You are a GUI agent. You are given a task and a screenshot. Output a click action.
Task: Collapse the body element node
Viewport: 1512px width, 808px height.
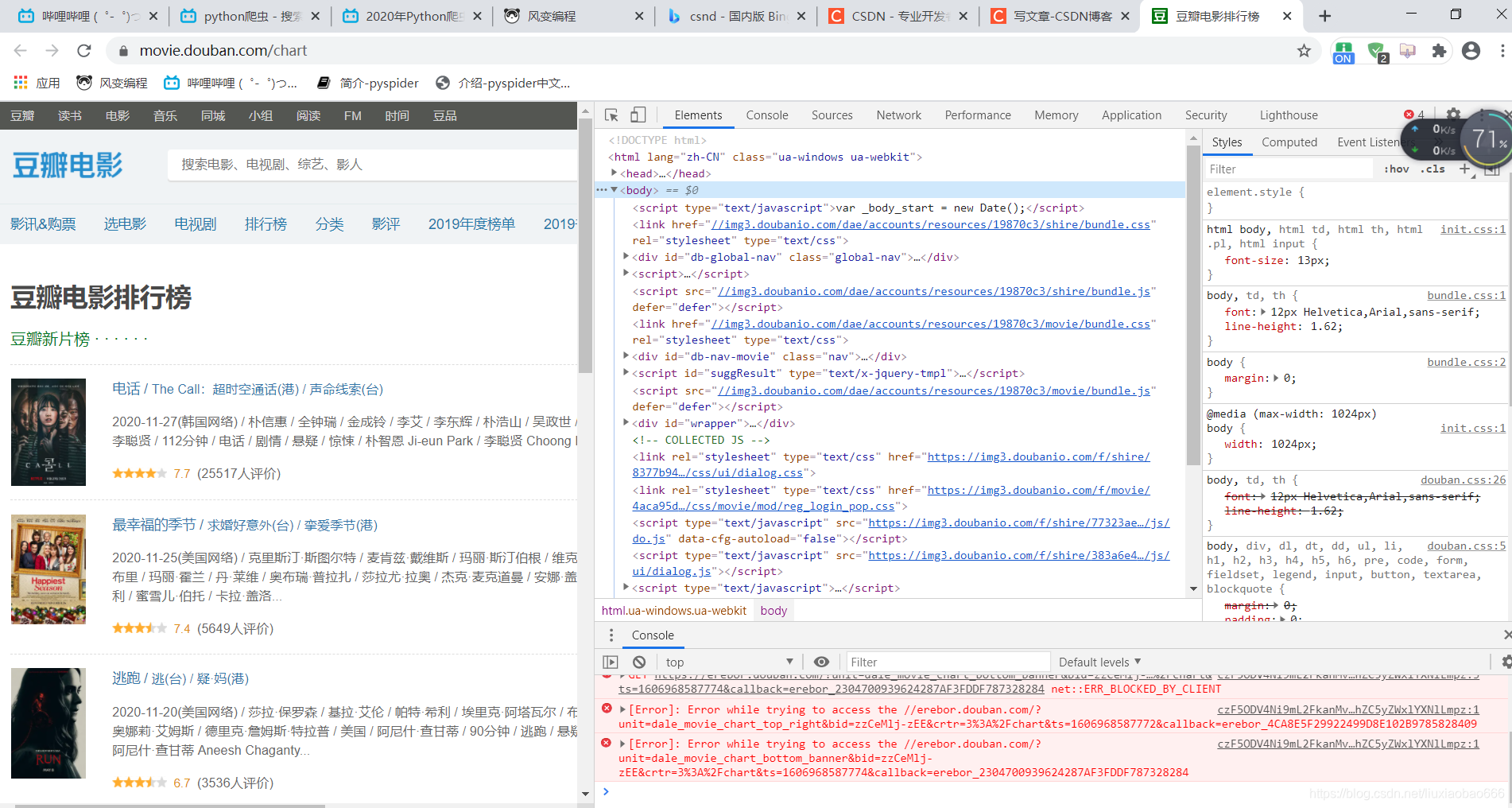point(614,190)
